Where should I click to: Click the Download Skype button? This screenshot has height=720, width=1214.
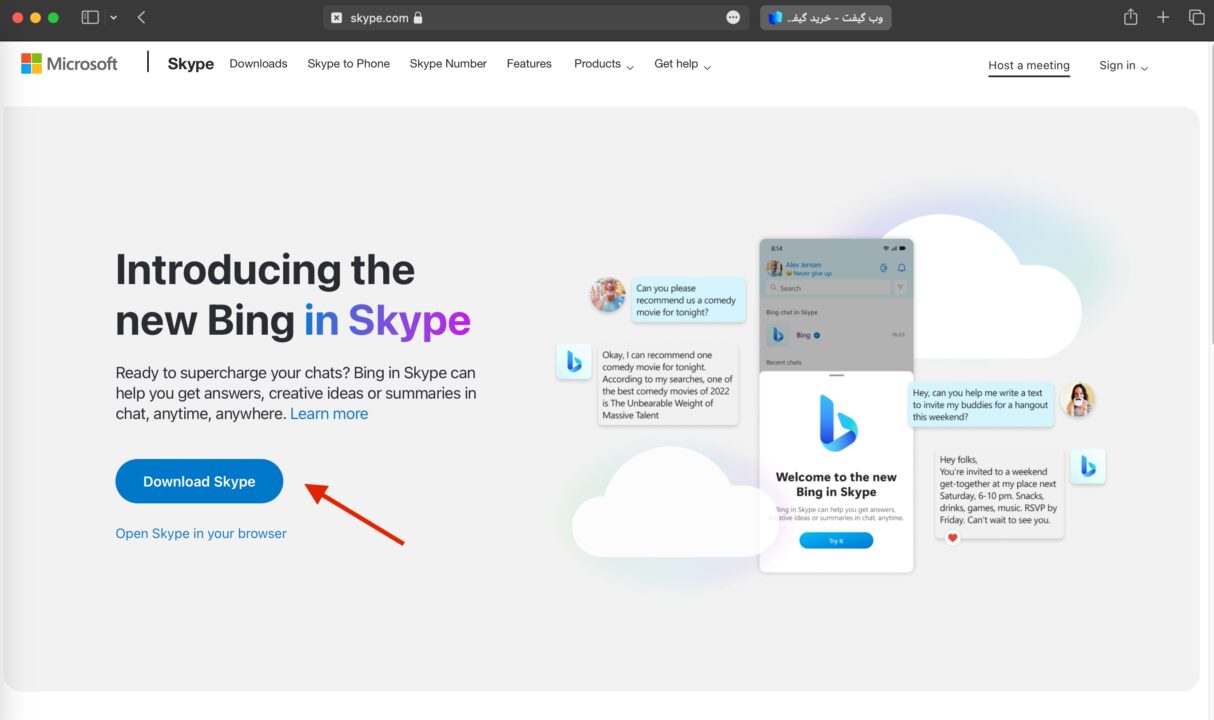tap(199, 481)
